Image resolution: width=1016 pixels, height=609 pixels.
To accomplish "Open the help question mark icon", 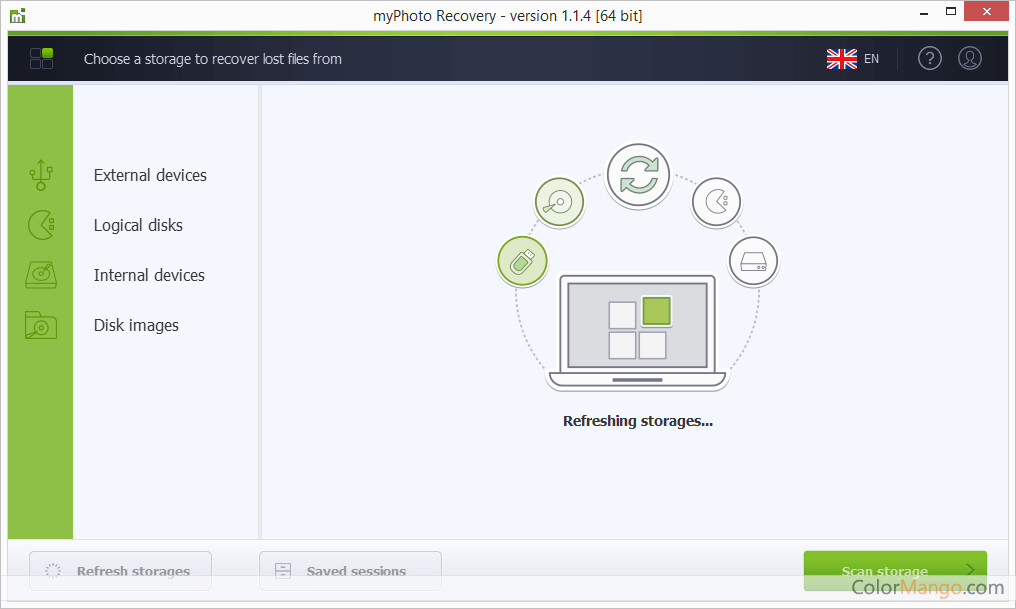I will tap(929, 59).
